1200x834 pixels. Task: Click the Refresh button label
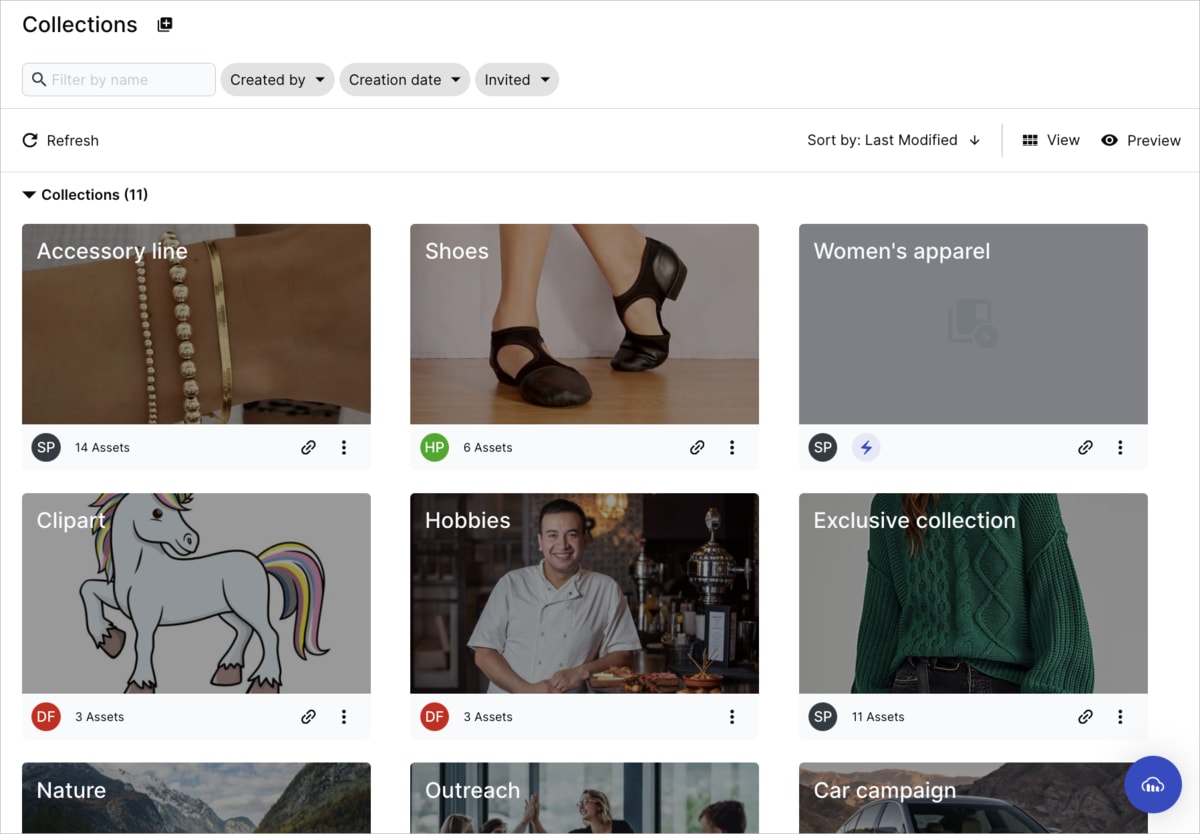(73, 140)
